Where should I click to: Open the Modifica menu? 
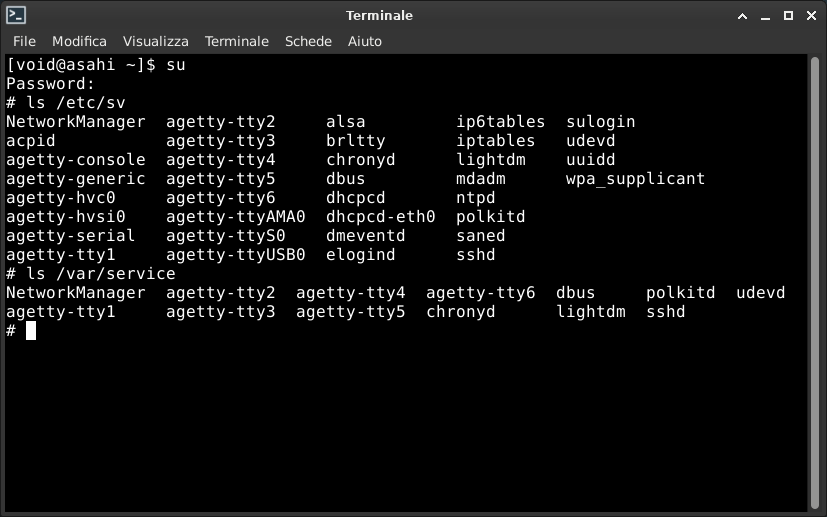79,41
